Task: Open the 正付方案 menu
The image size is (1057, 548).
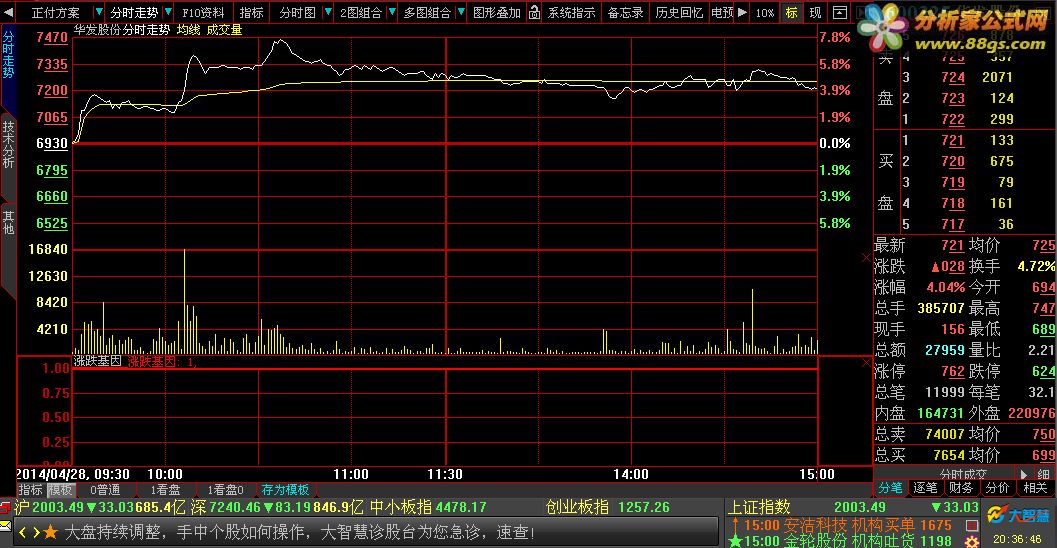Action: [x=55, y=12]
